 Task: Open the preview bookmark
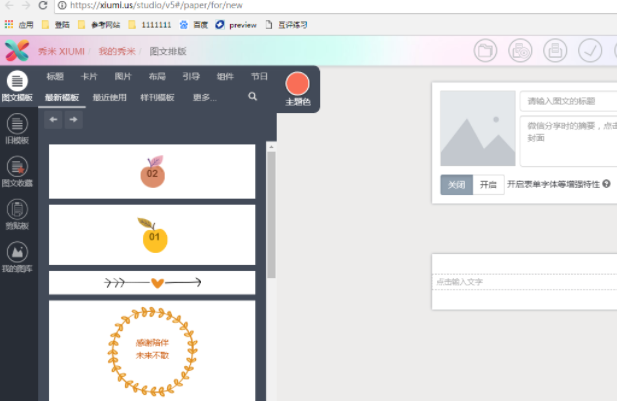[x=236, y=25]
